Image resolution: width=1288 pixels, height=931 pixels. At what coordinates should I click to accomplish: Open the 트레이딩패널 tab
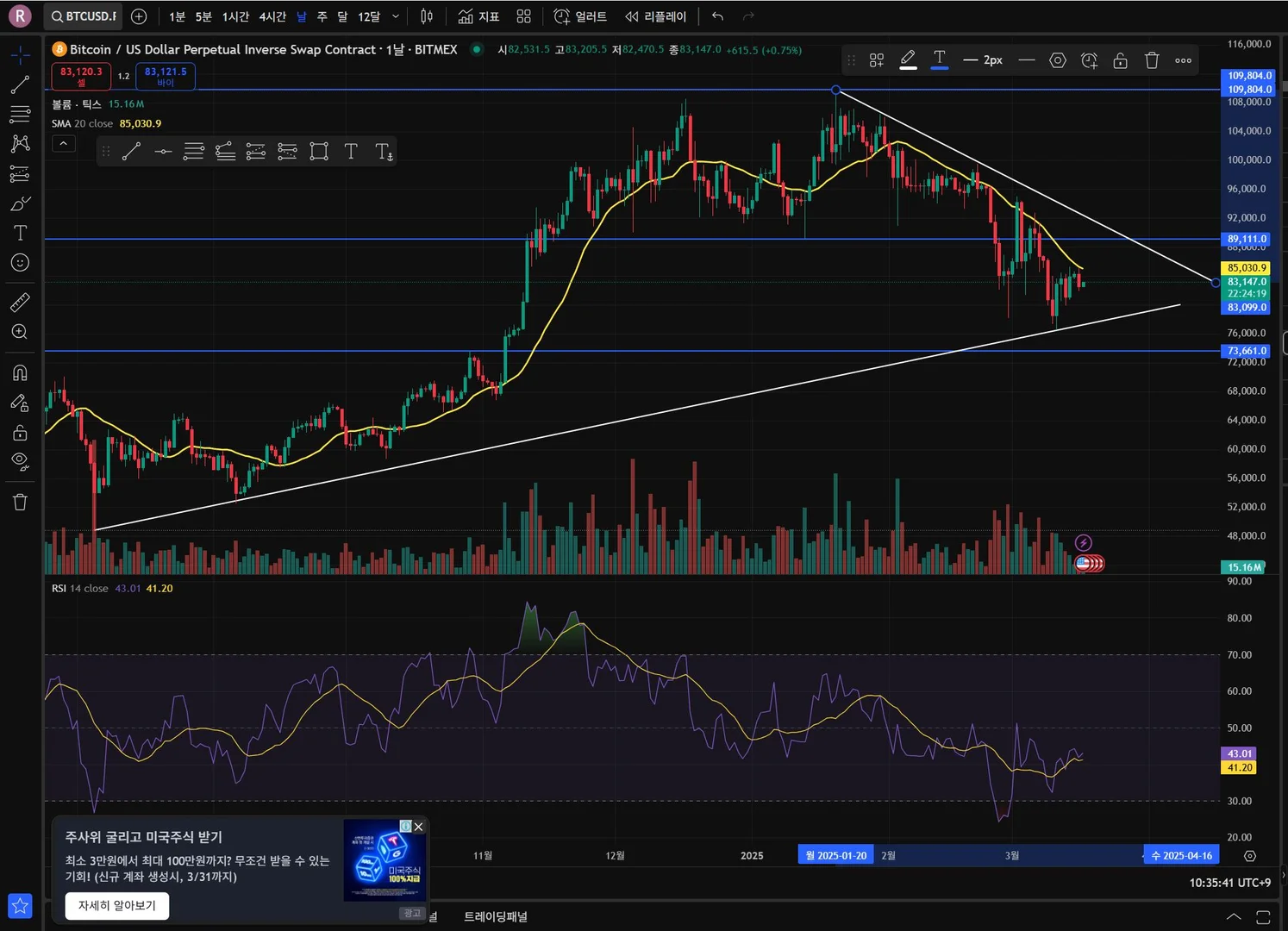click(496, 916)
